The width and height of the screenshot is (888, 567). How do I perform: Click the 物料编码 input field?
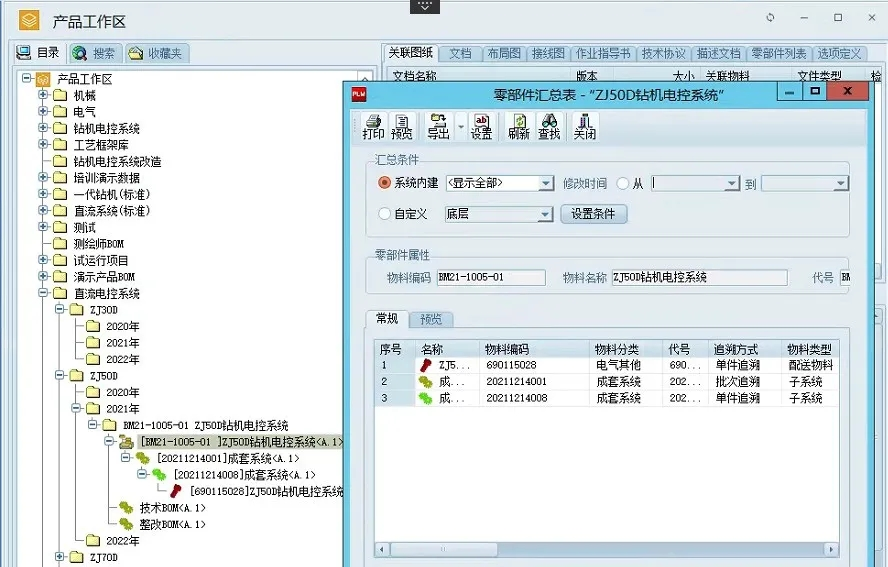(490, 278)
